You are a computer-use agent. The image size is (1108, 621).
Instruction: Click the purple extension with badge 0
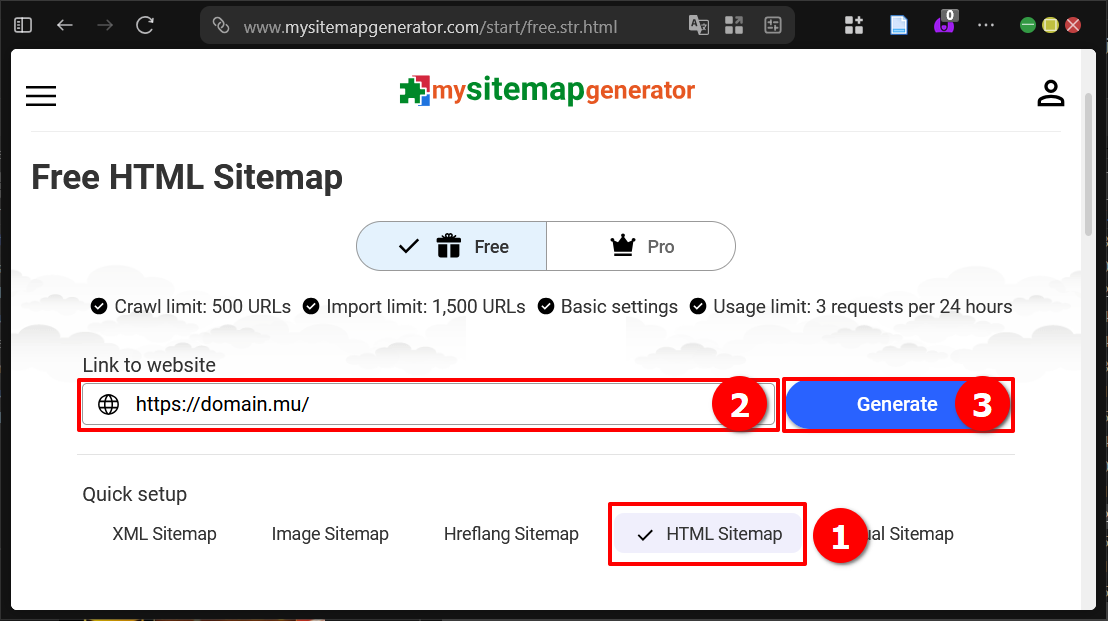pos(942,24)
